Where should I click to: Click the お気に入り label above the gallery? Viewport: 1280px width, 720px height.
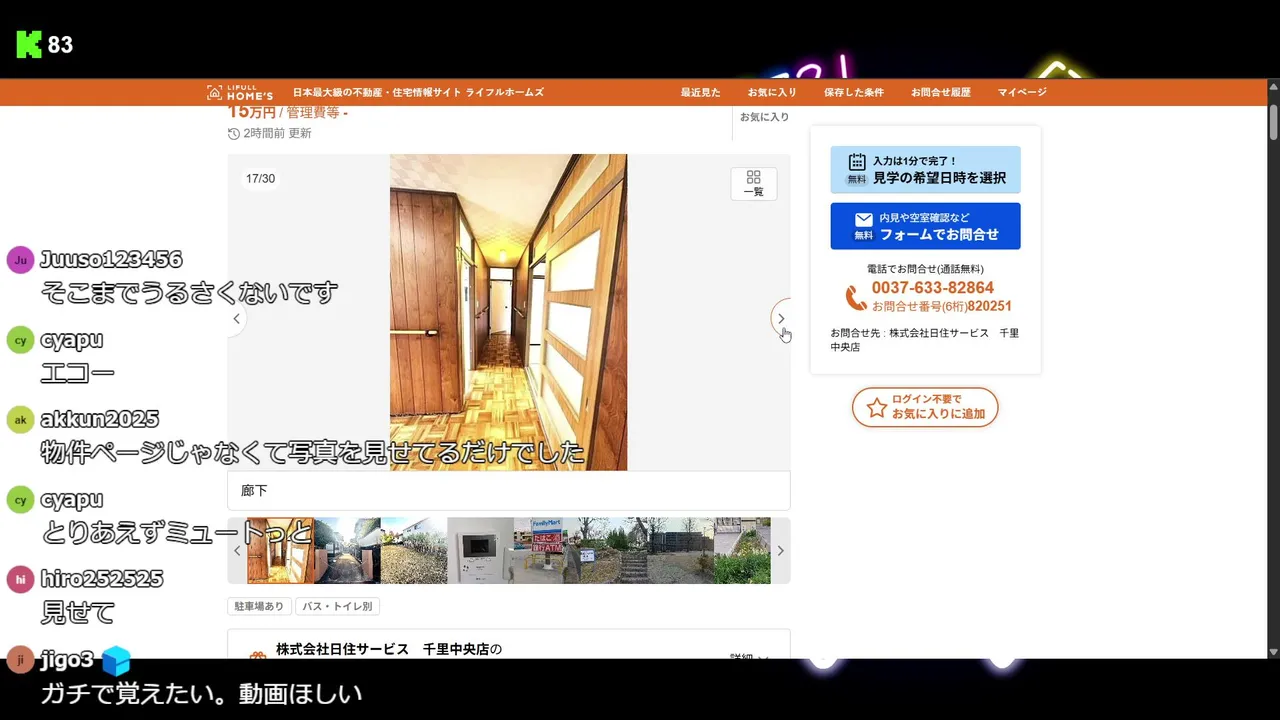coord(764,117)
